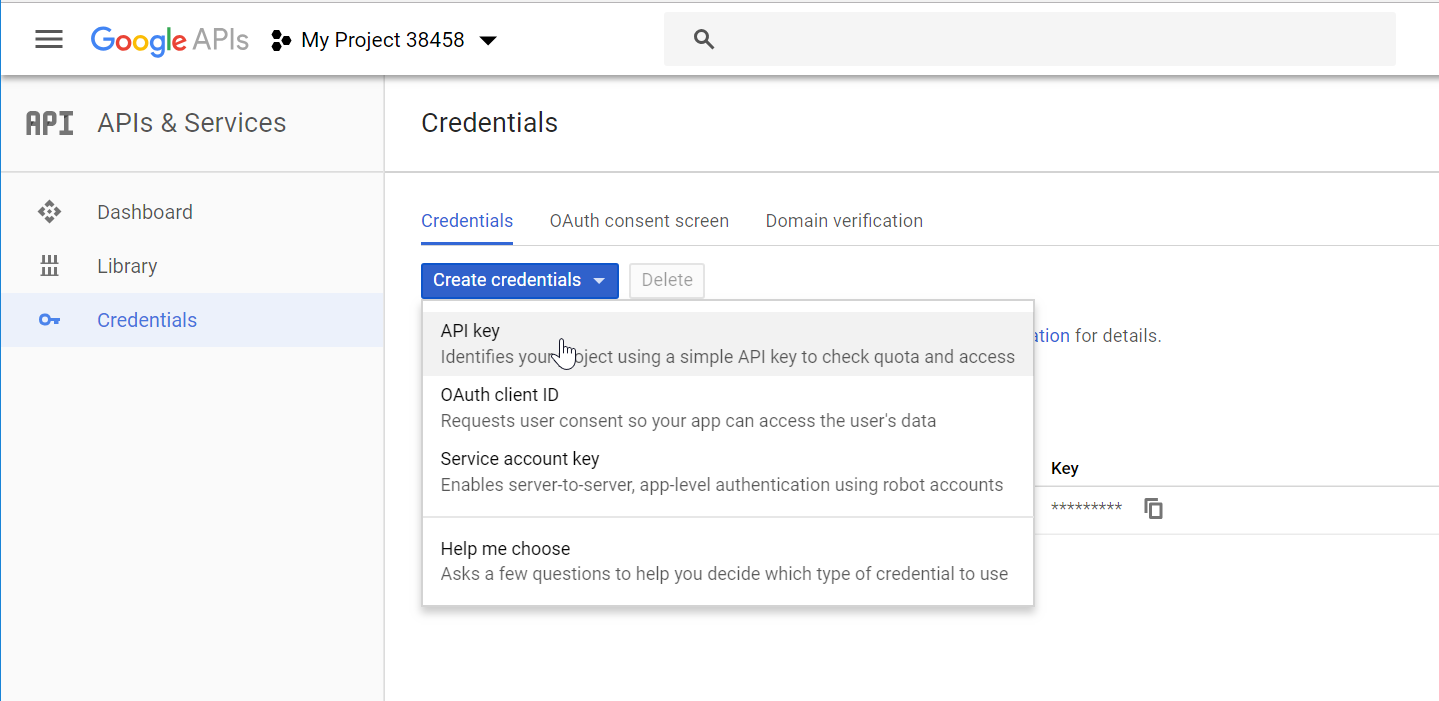Choose API key from the credentials menu
This screenshot has width=1439, height=701.
click(728, 344)
